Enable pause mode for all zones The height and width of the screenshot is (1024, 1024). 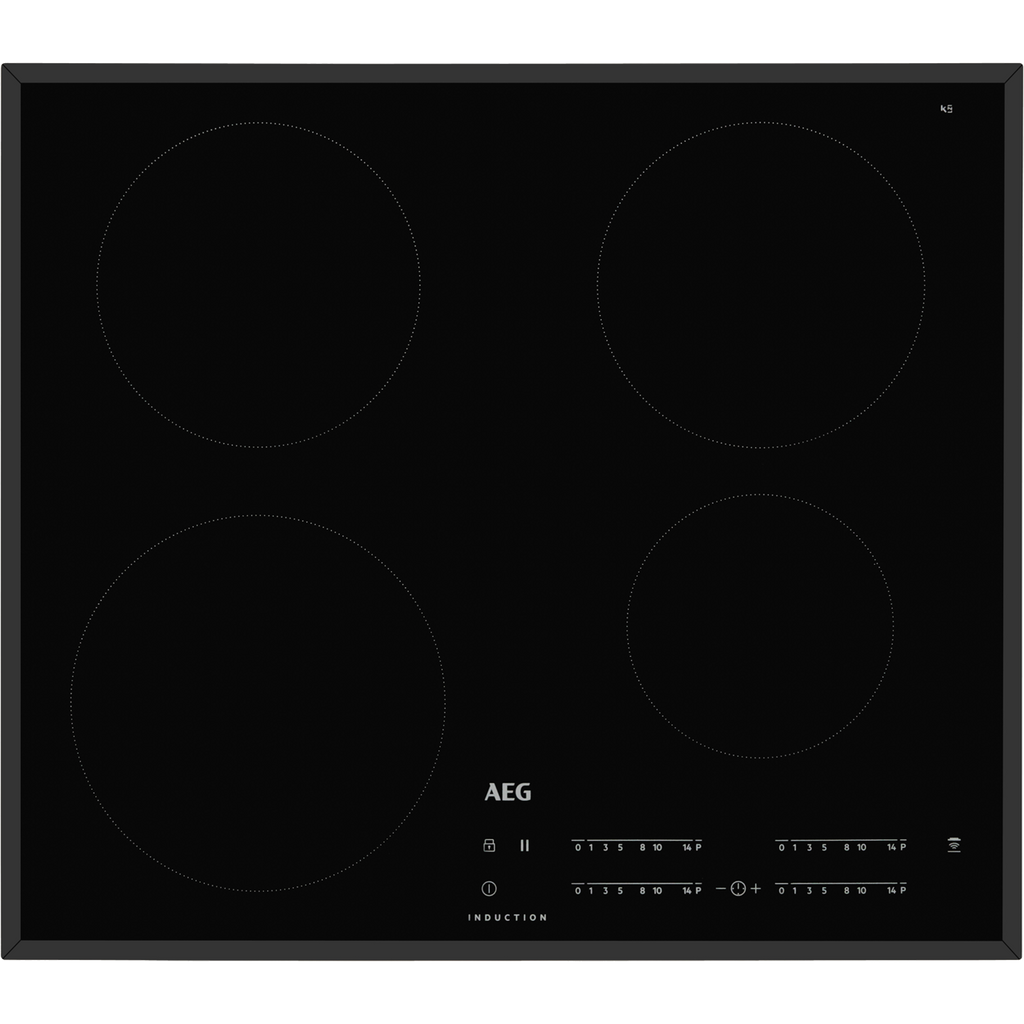(525, 845)
